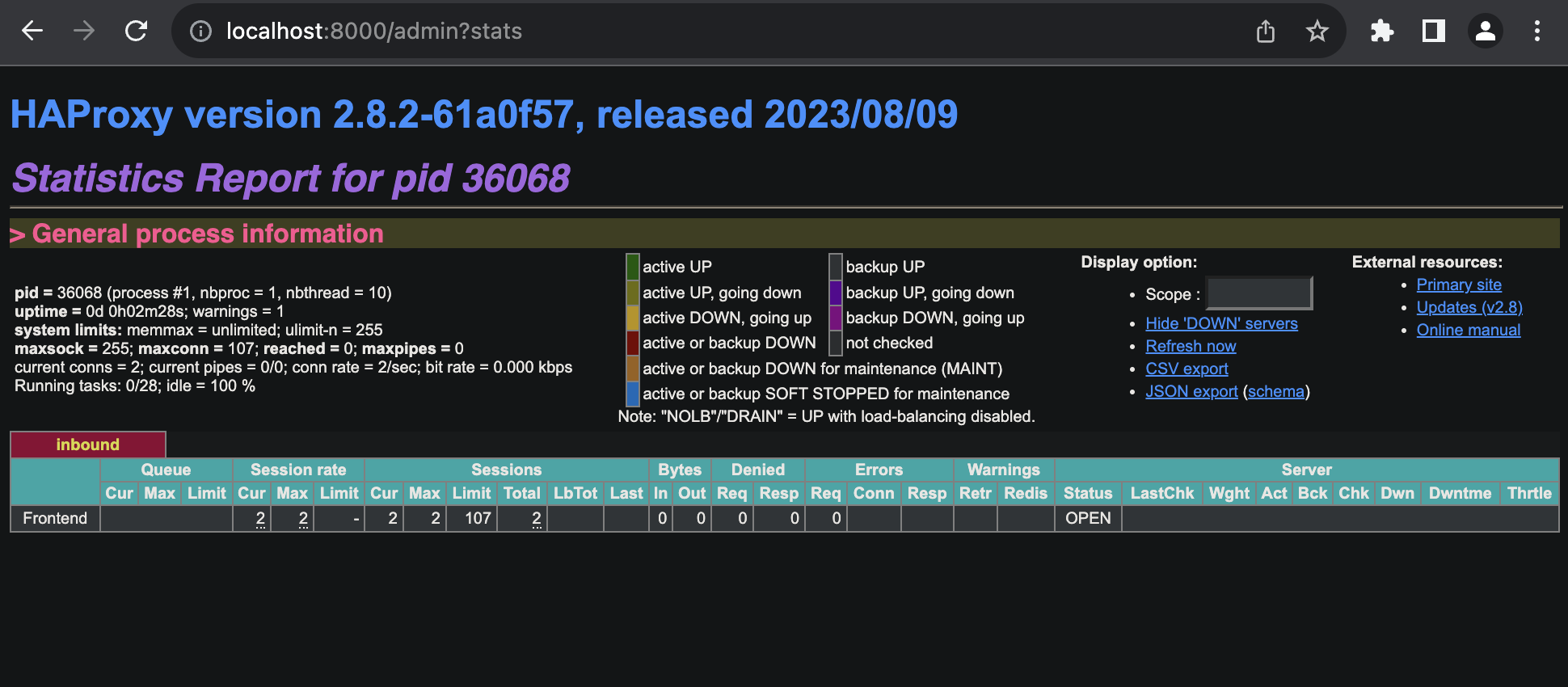
Task: Click the backup UP color swatch
Action: tap(836, 267)
